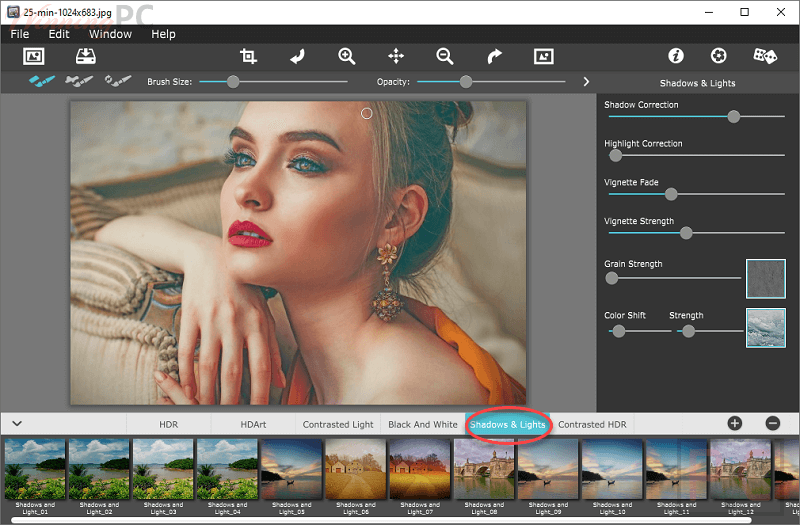The image size is (800, 525).
Task: Open the settings gear icon
Action: pos(718,56)
